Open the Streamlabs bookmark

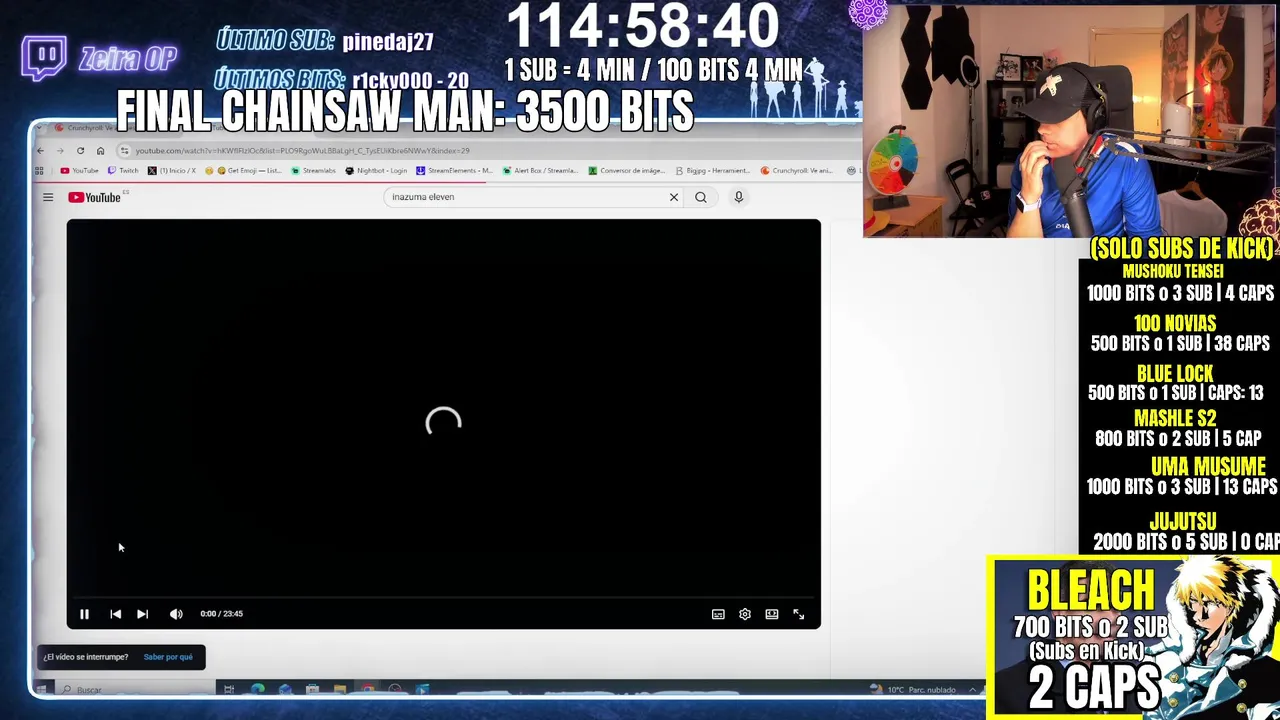pos(313,171)
